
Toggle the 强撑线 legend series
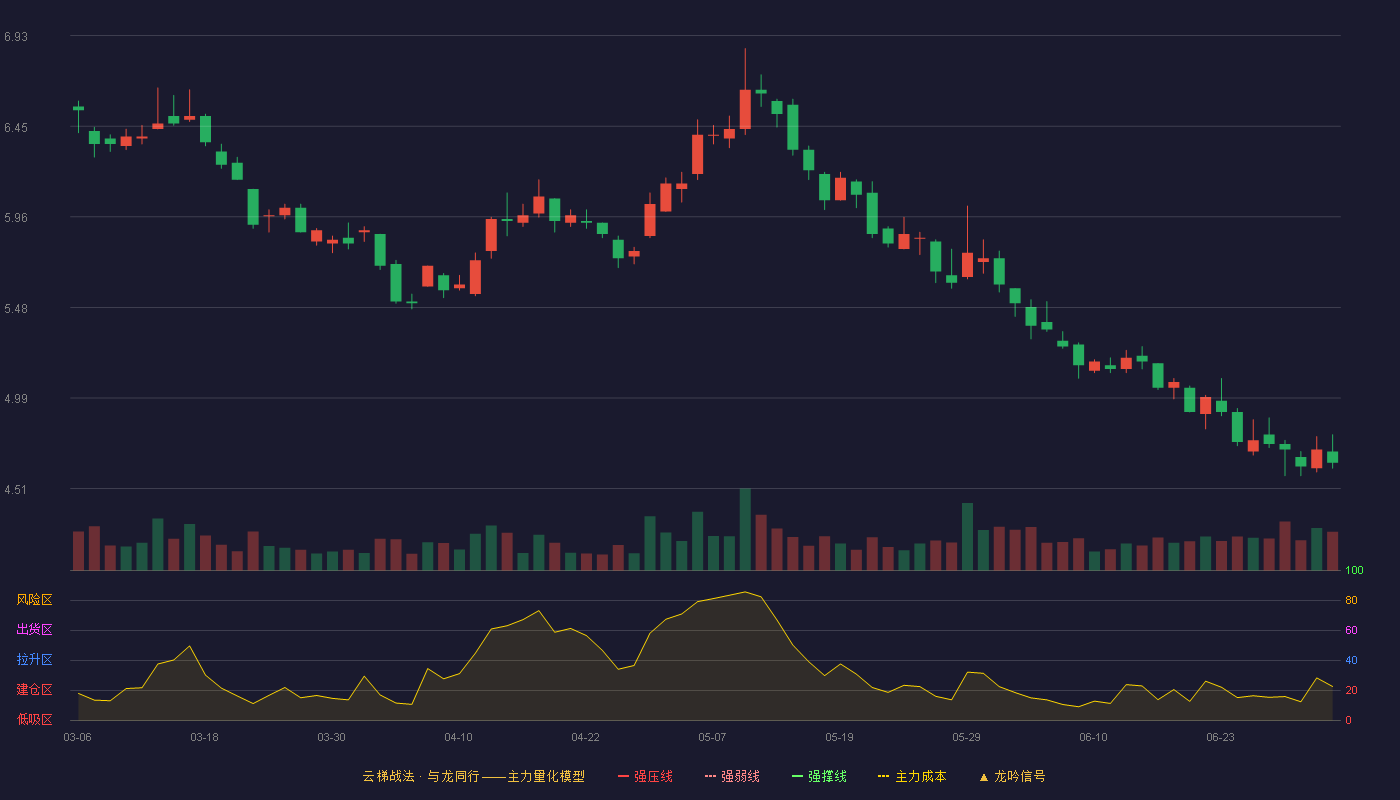pyautogui.click(x=819, y=776)
